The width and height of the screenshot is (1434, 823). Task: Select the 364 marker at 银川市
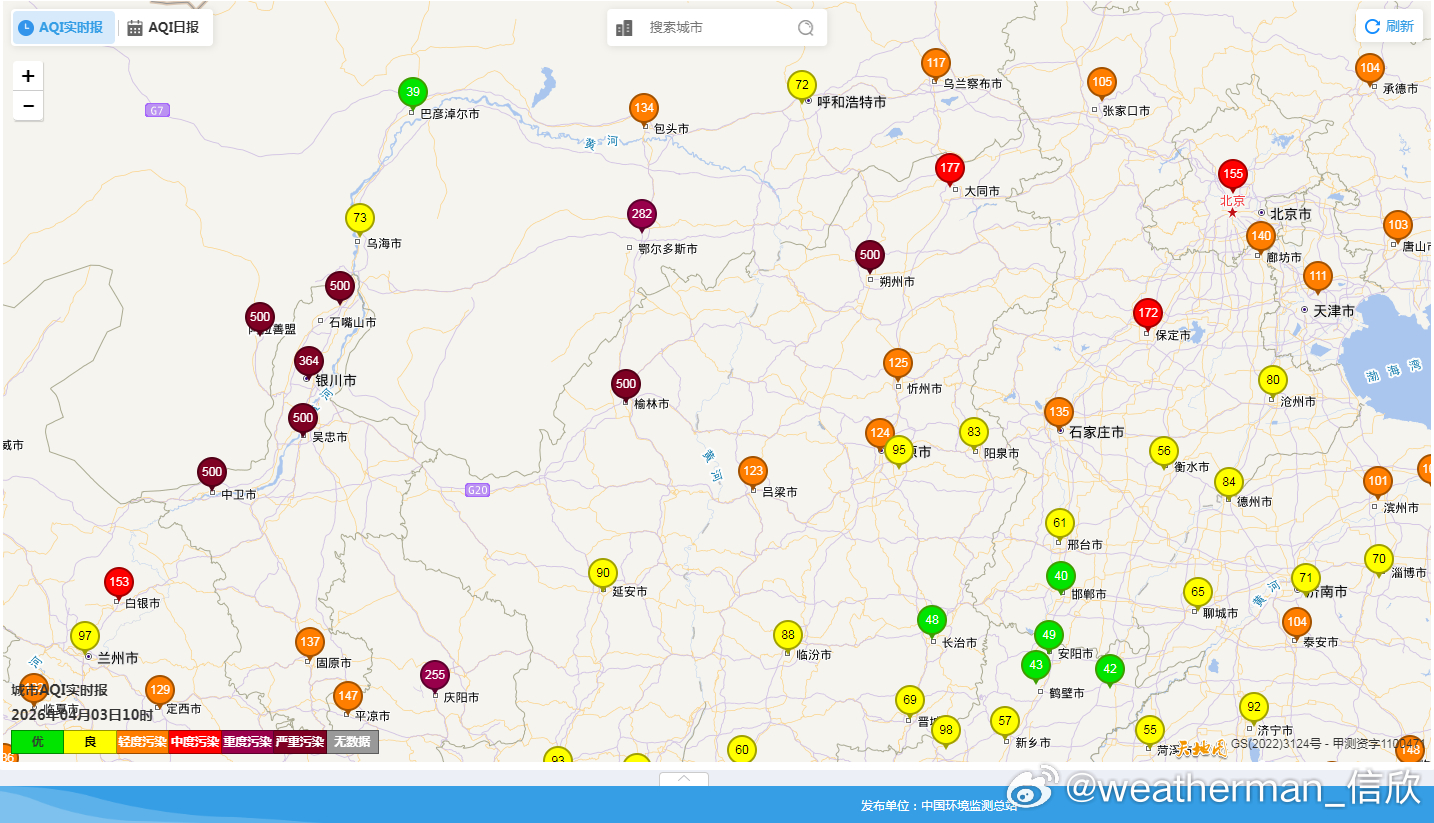tap(309, 361)
